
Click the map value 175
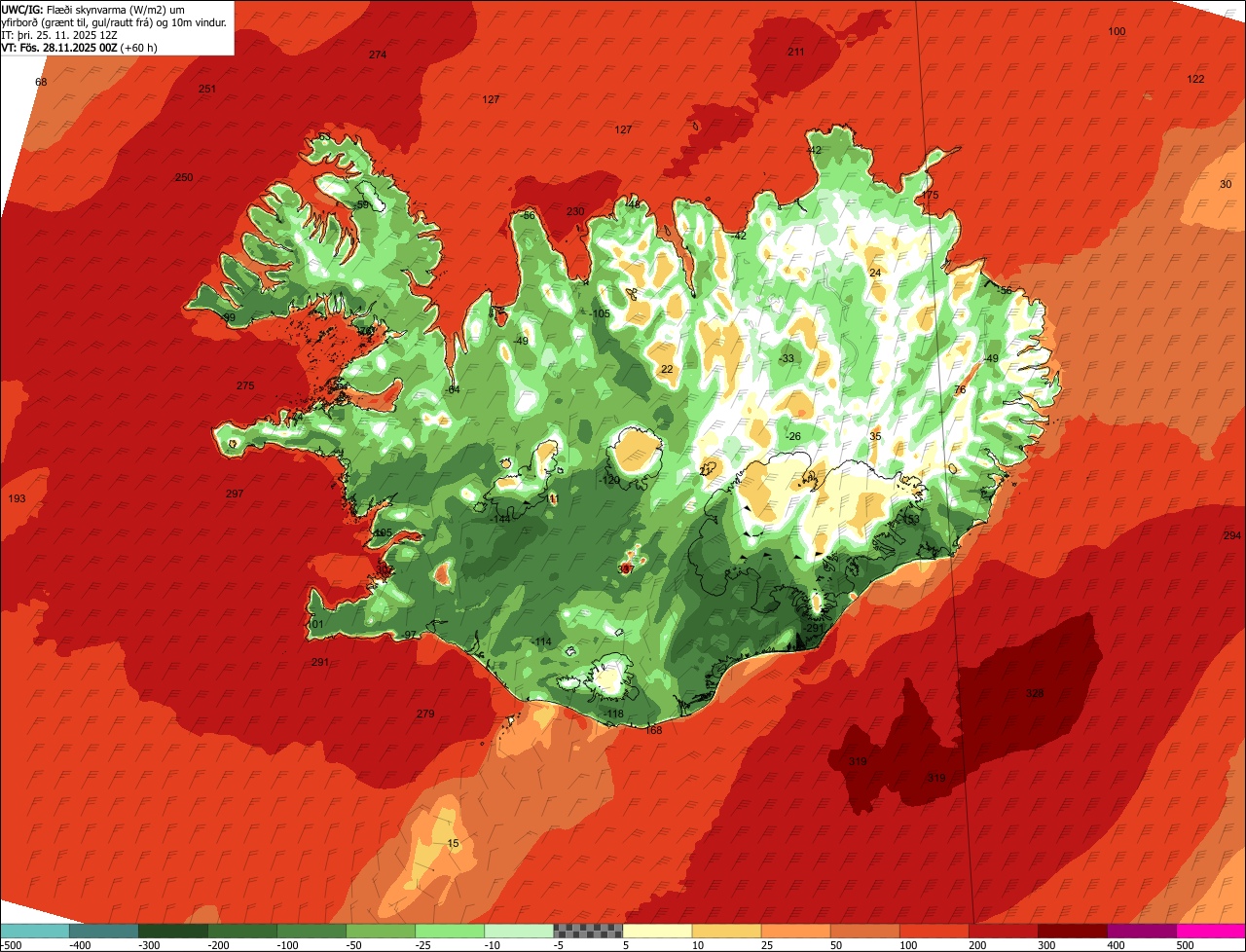[931, 196]
